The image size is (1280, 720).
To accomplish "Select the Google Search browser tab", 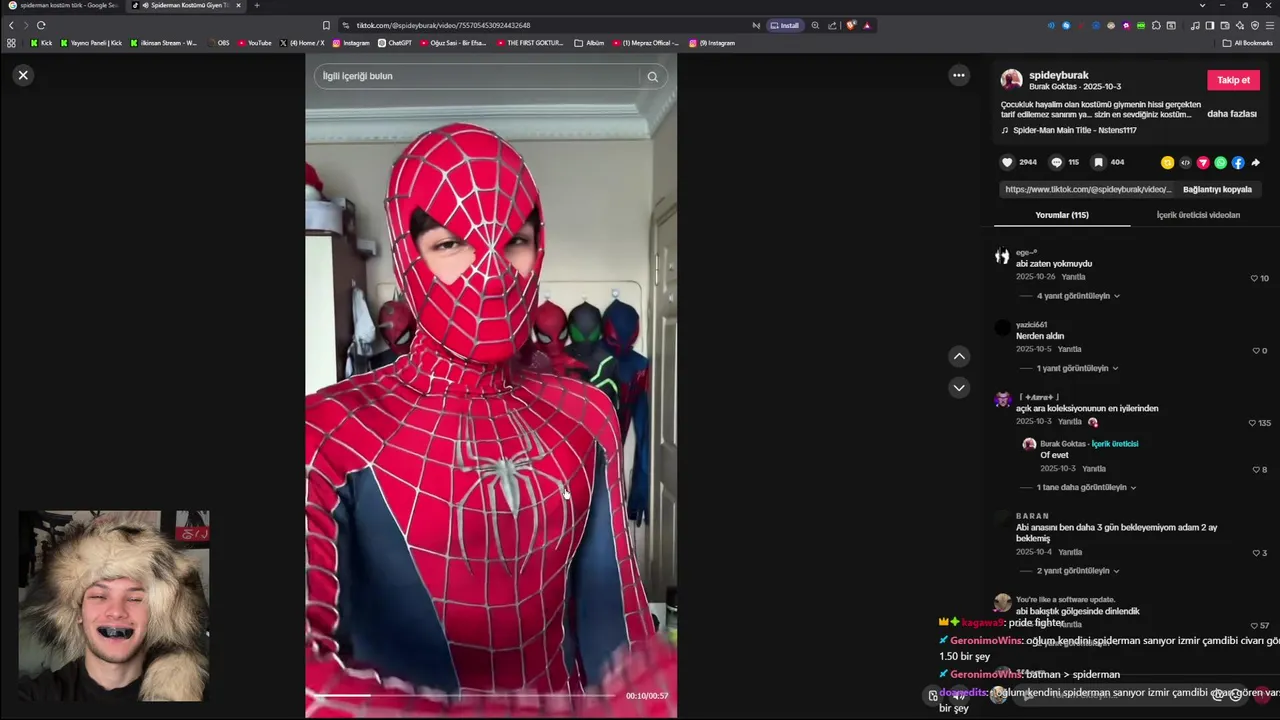I will point(62,6).
